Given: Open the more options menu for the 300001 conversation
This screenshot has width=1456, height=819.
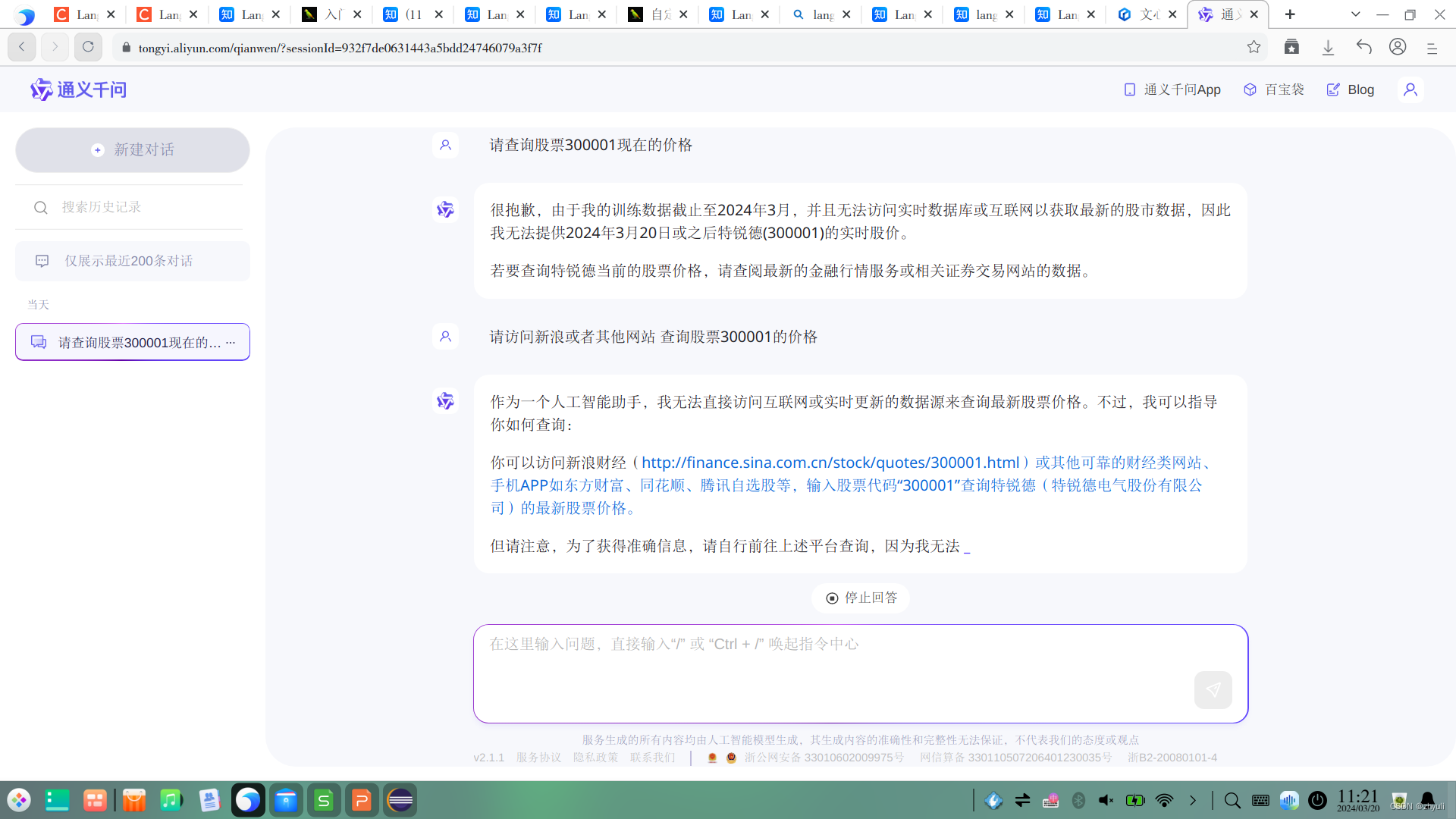Looking at the screenshot, I should click(231, 343).
